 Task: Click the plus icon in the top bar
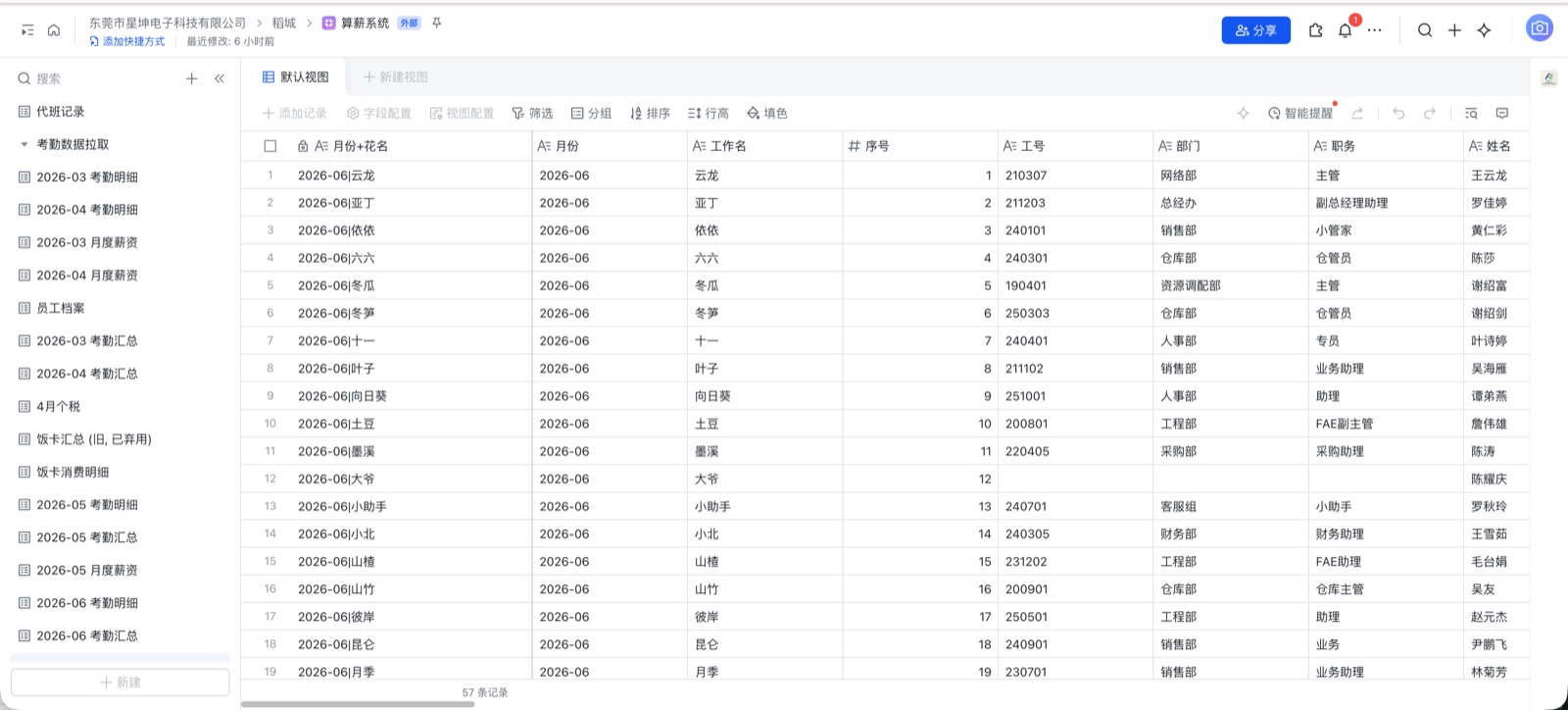(1454, 30)
